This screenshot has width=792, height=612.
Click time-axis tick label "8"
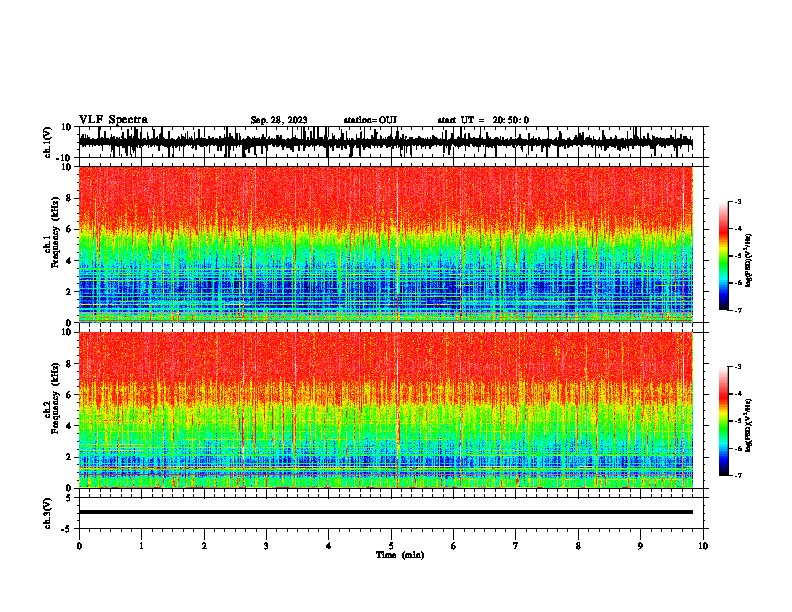coord(578,546)
